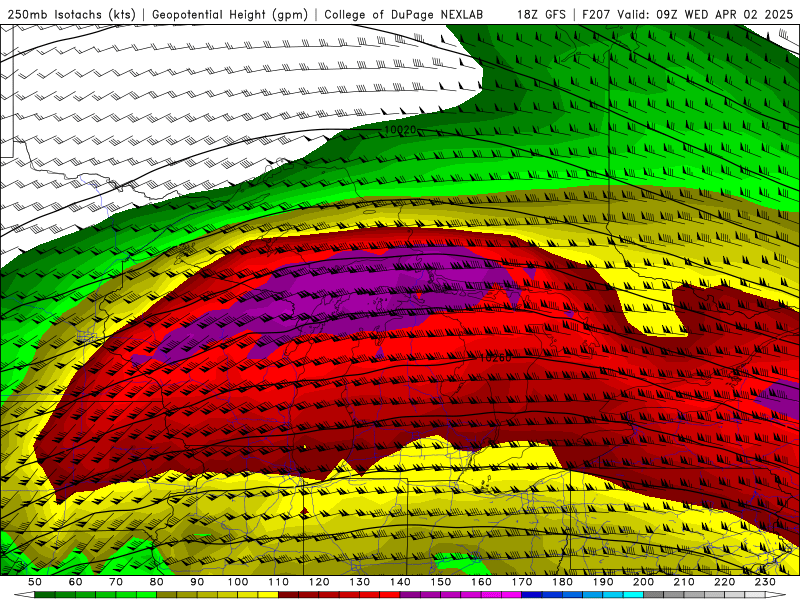Click the '170' value on the color scale
Viewport: 800px width, 600px height.
(522, 582)
